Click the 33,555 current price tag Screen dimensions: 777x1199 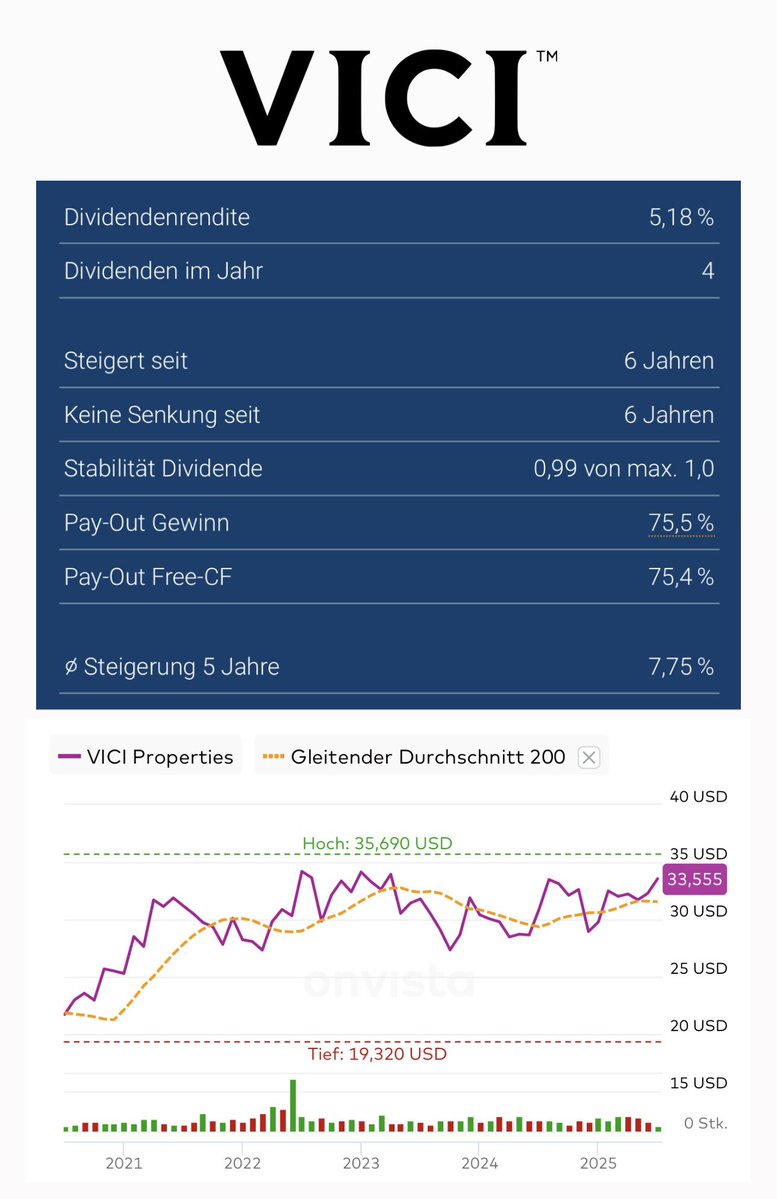(694, 879)
